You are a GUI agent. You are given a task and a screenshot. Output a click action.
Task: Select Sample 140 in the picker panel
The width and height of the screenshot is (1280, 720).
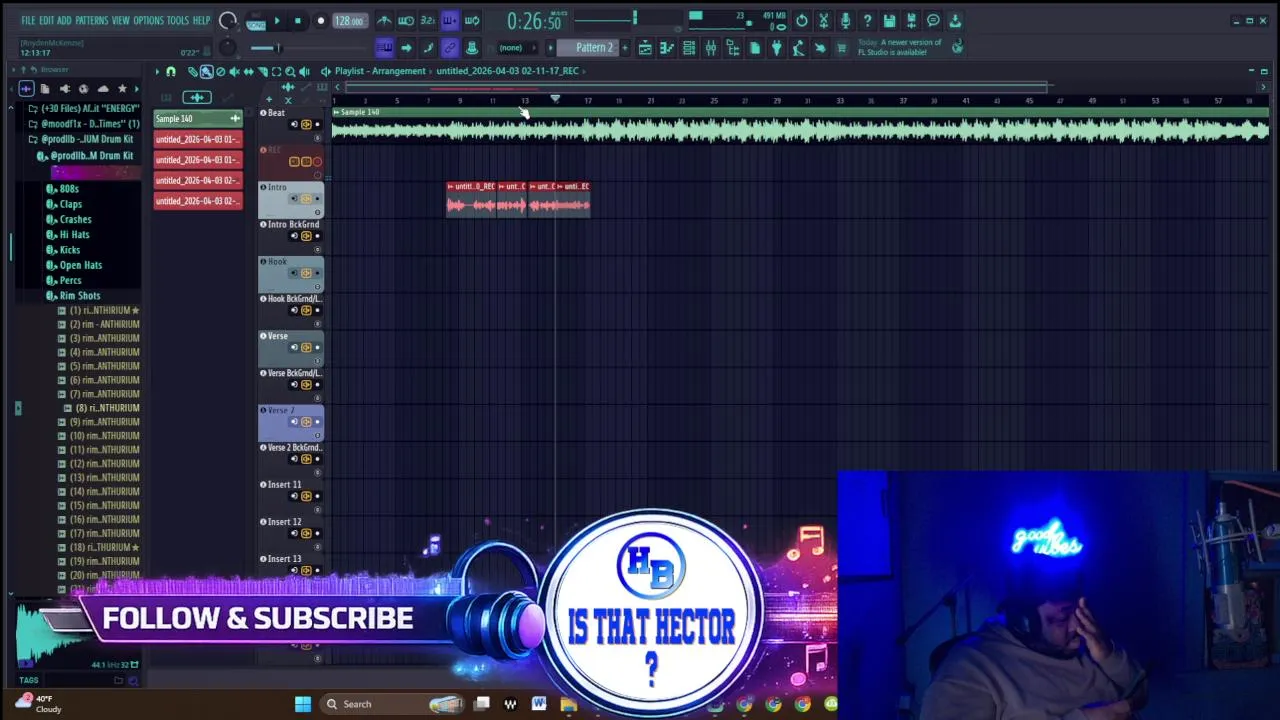[198, 119]
